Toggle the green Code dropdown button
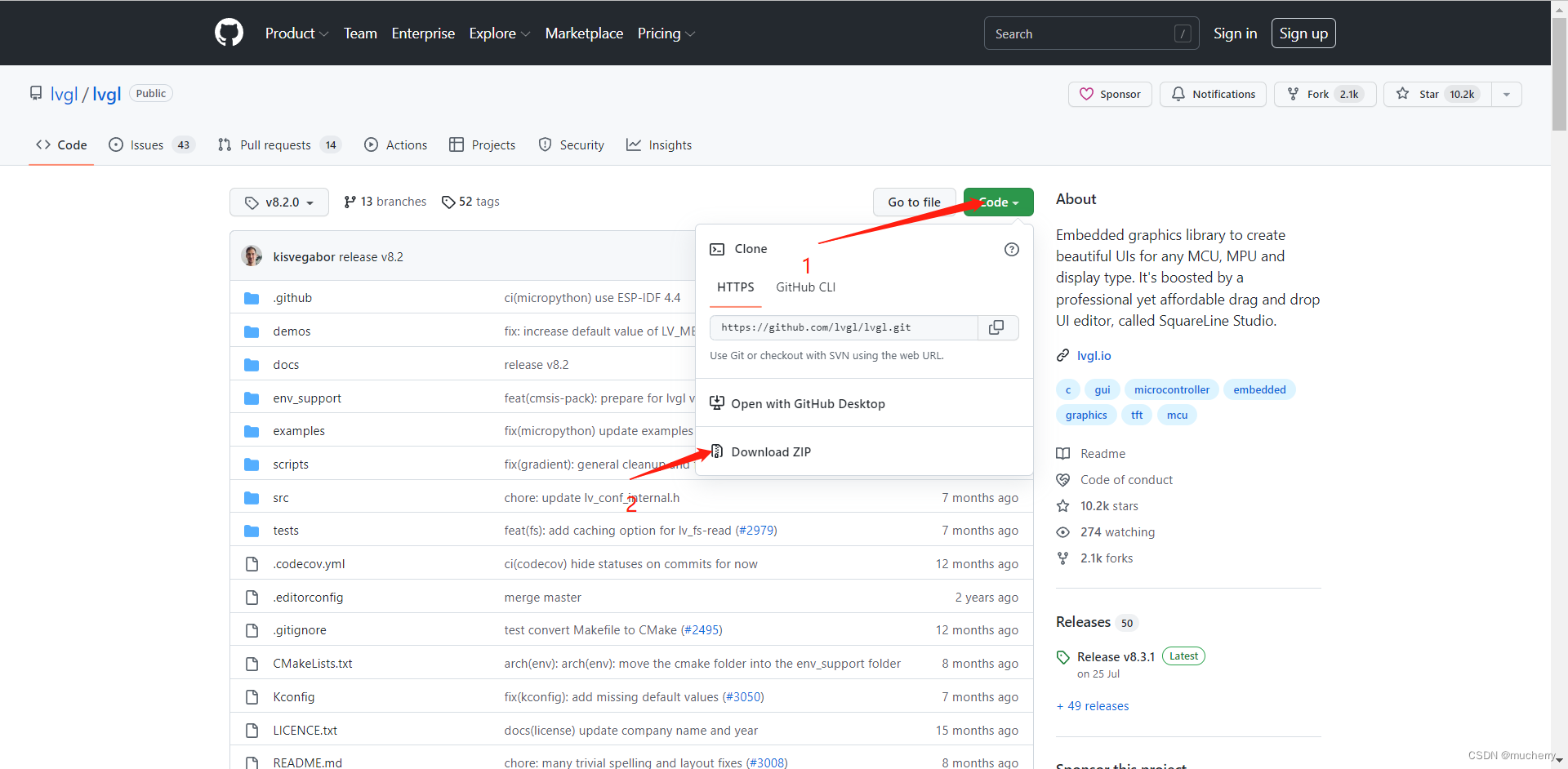The image size is (1568, 769). [998, 202]
